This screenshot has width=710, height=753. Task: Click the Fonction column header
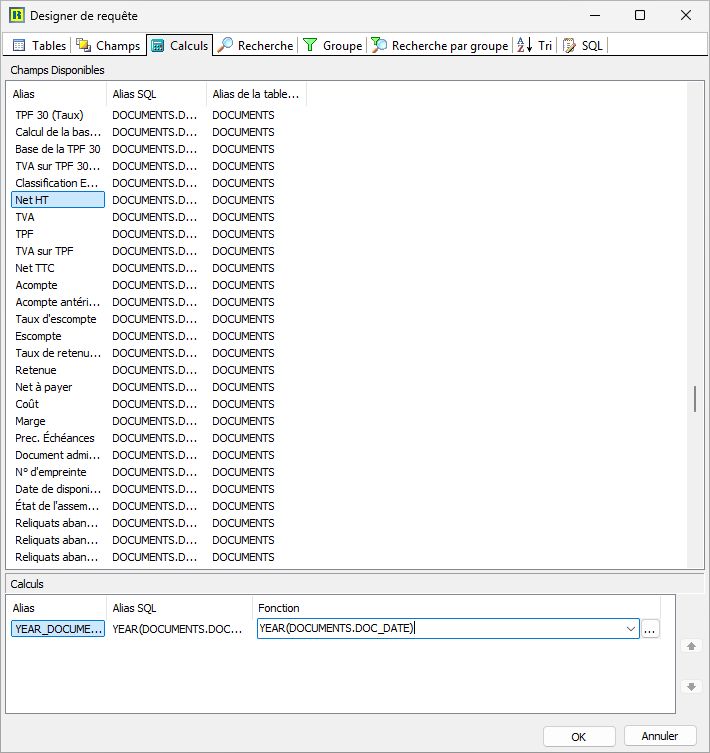click(456, 608)
